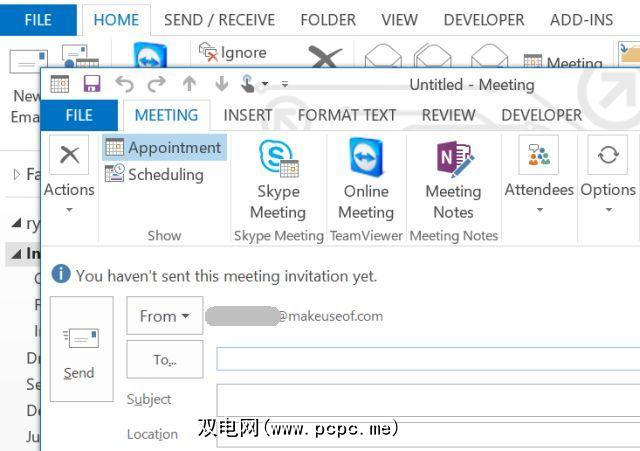The width and height of the screenshot is (640, 451).
Task: Go to previous item with up arrow
Action: point(189,84)
